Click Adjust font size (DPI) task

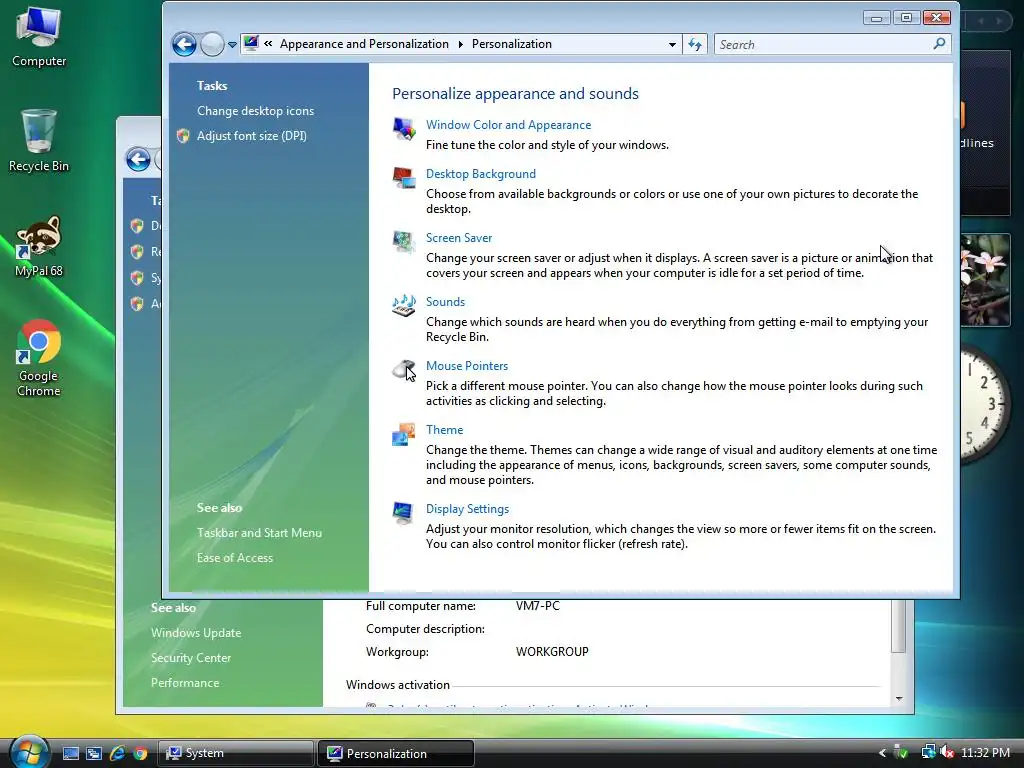pyautogui.click(x=251, y=136)
